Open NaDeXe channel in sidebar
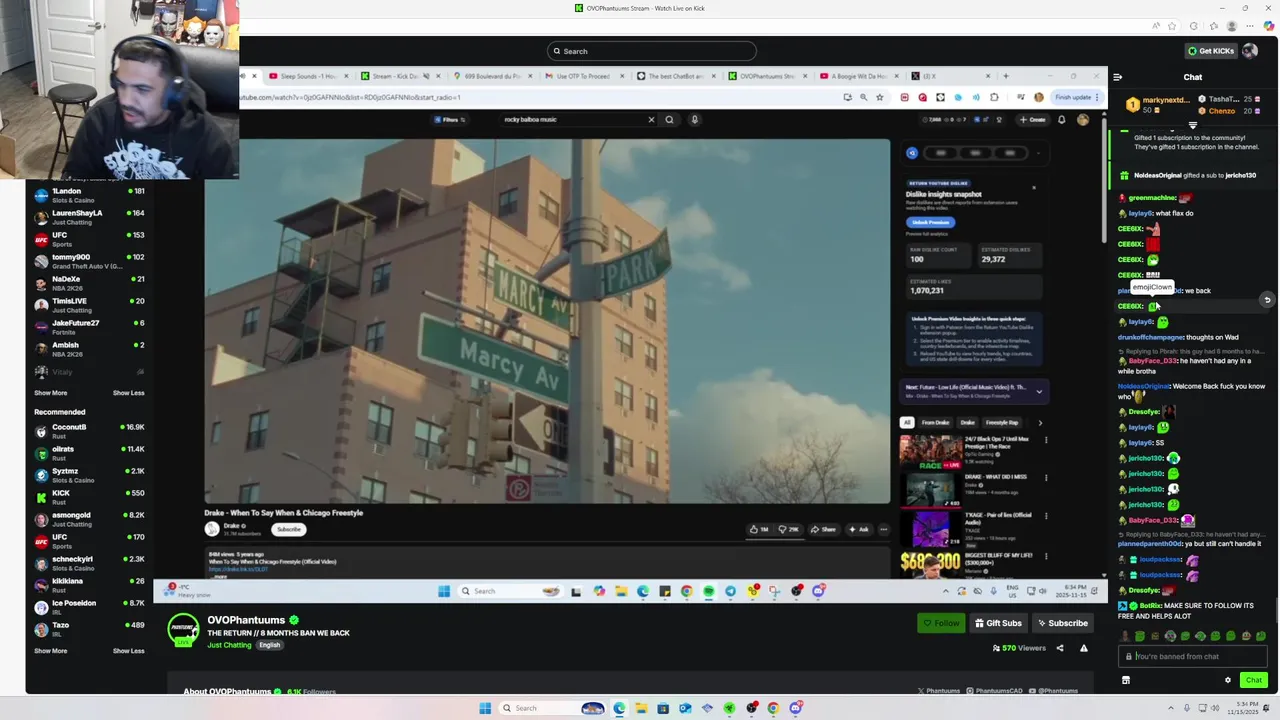The width and height of the screenshot is (1280, 720). click(90, 283)
